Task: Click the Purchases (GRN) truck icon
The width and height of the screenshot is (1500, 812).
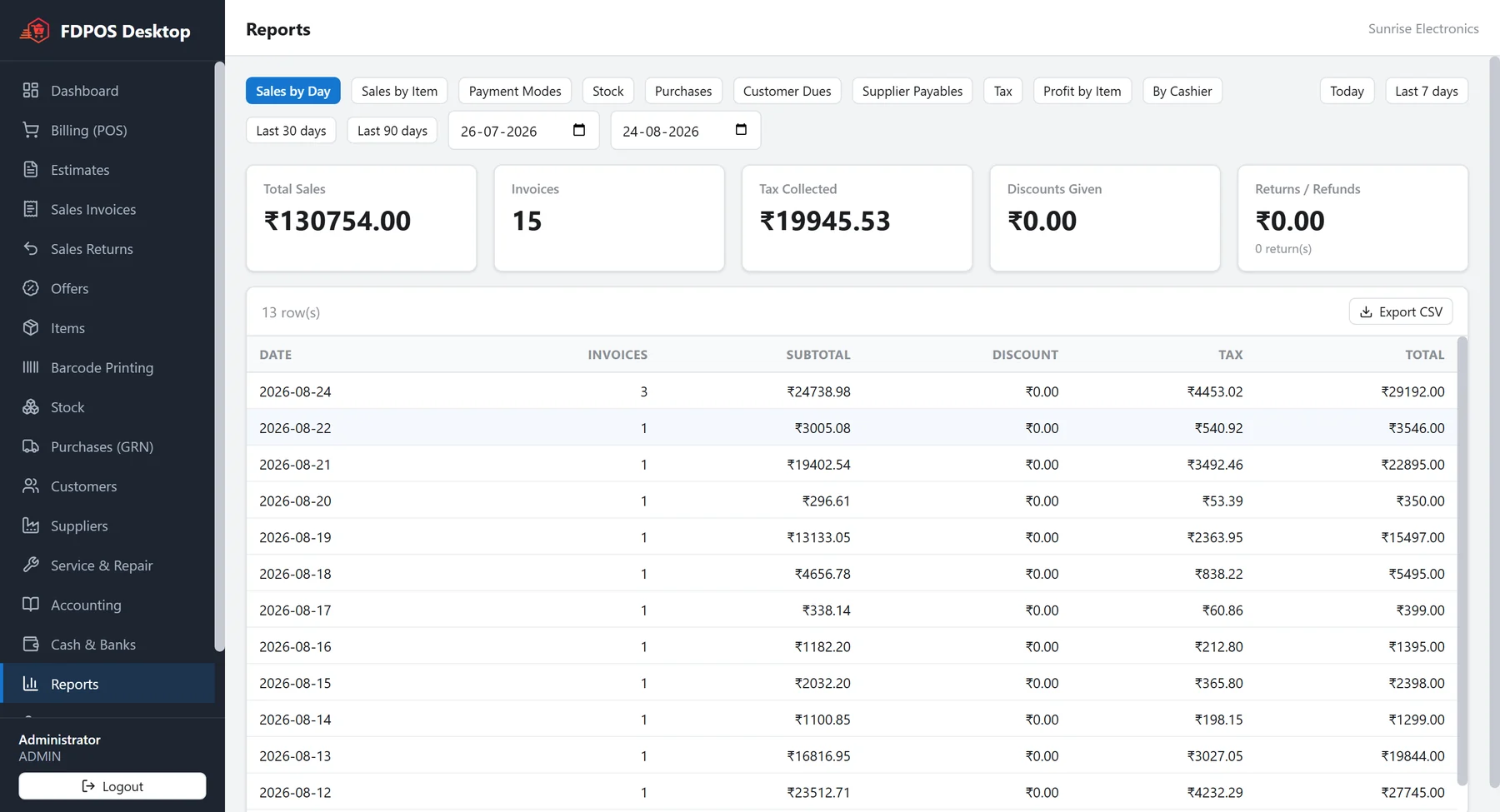Action: pyautogui.click(x=31, y=446)
